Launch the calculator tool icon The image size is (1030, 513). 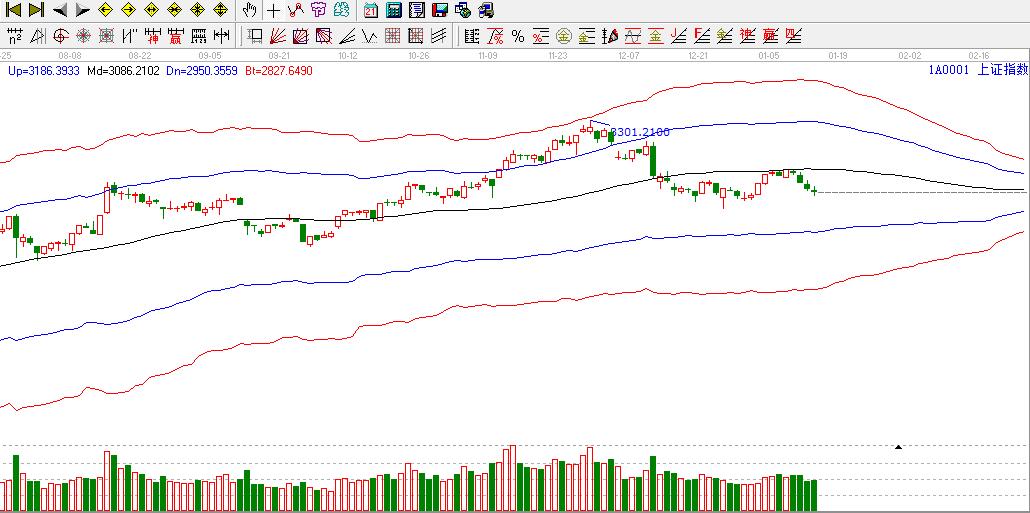coord(394,10)
